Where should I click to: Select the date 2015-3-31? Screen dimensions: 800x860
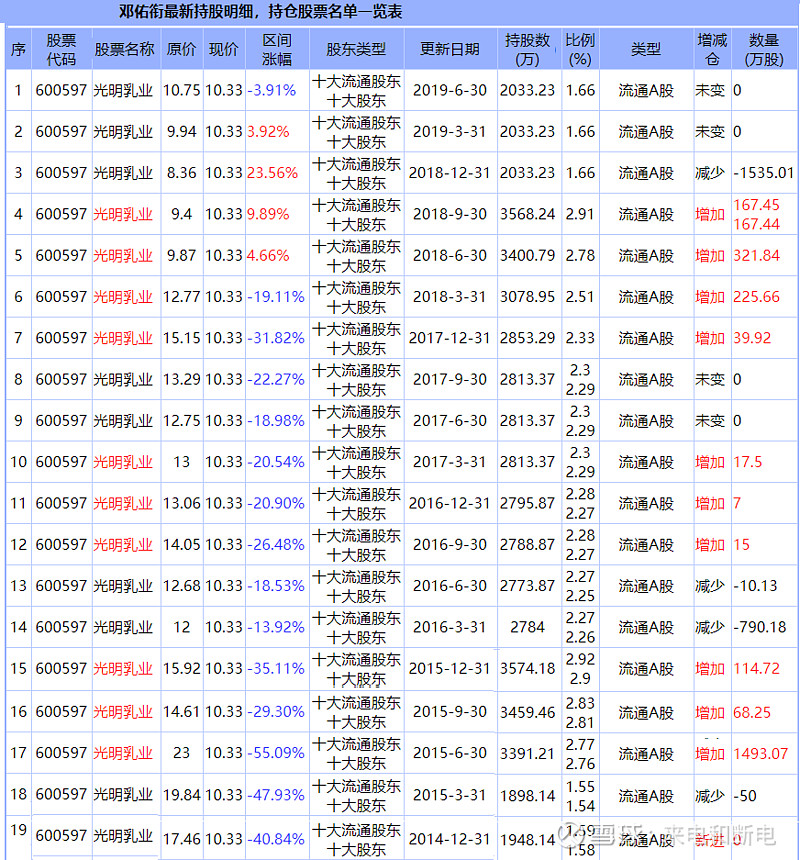(x=450, y=795)
